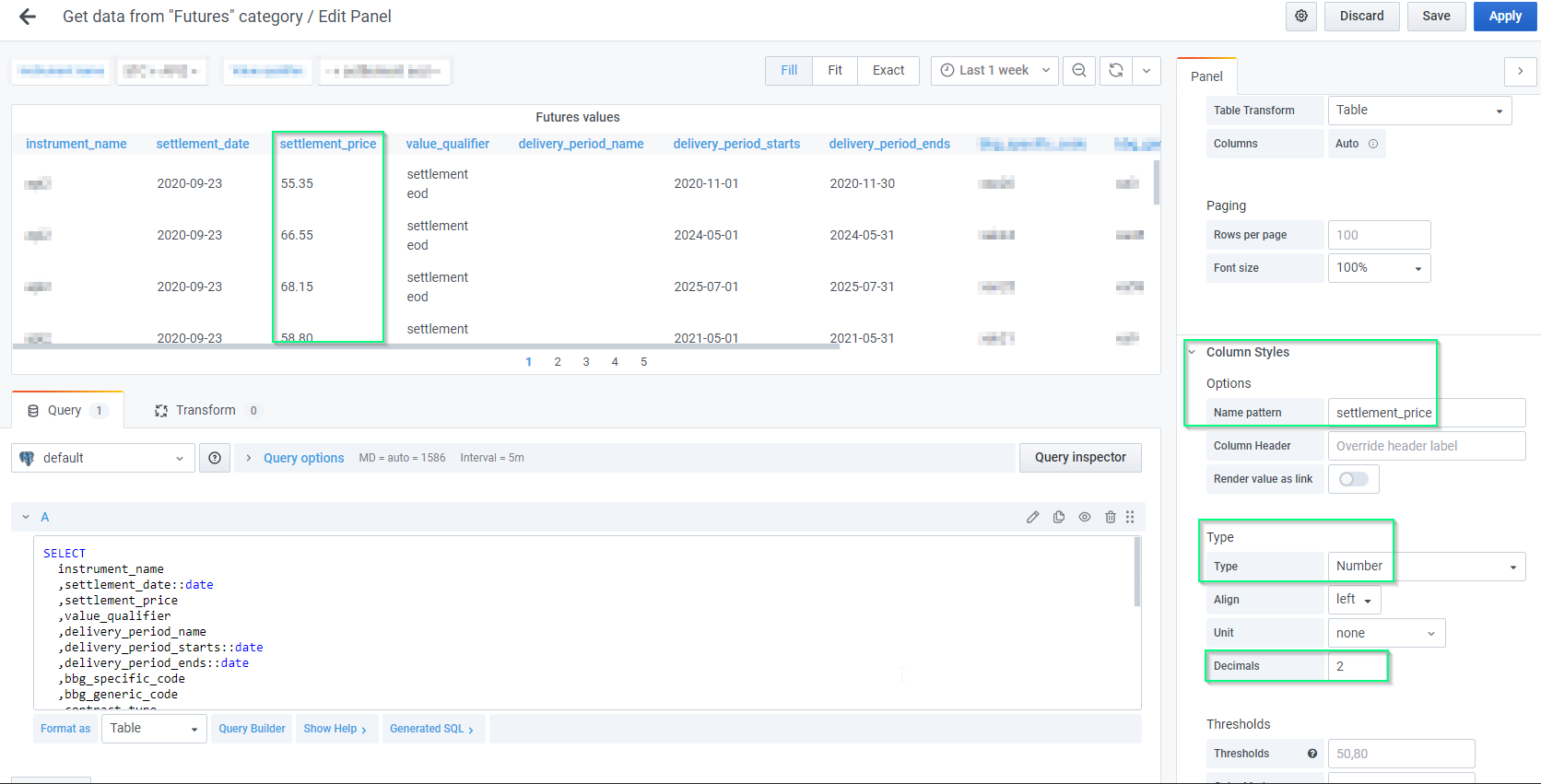Screen dimensions: 1541x784
Task: Open the Font size 100% dropdown
Action: coord(1379,268)
